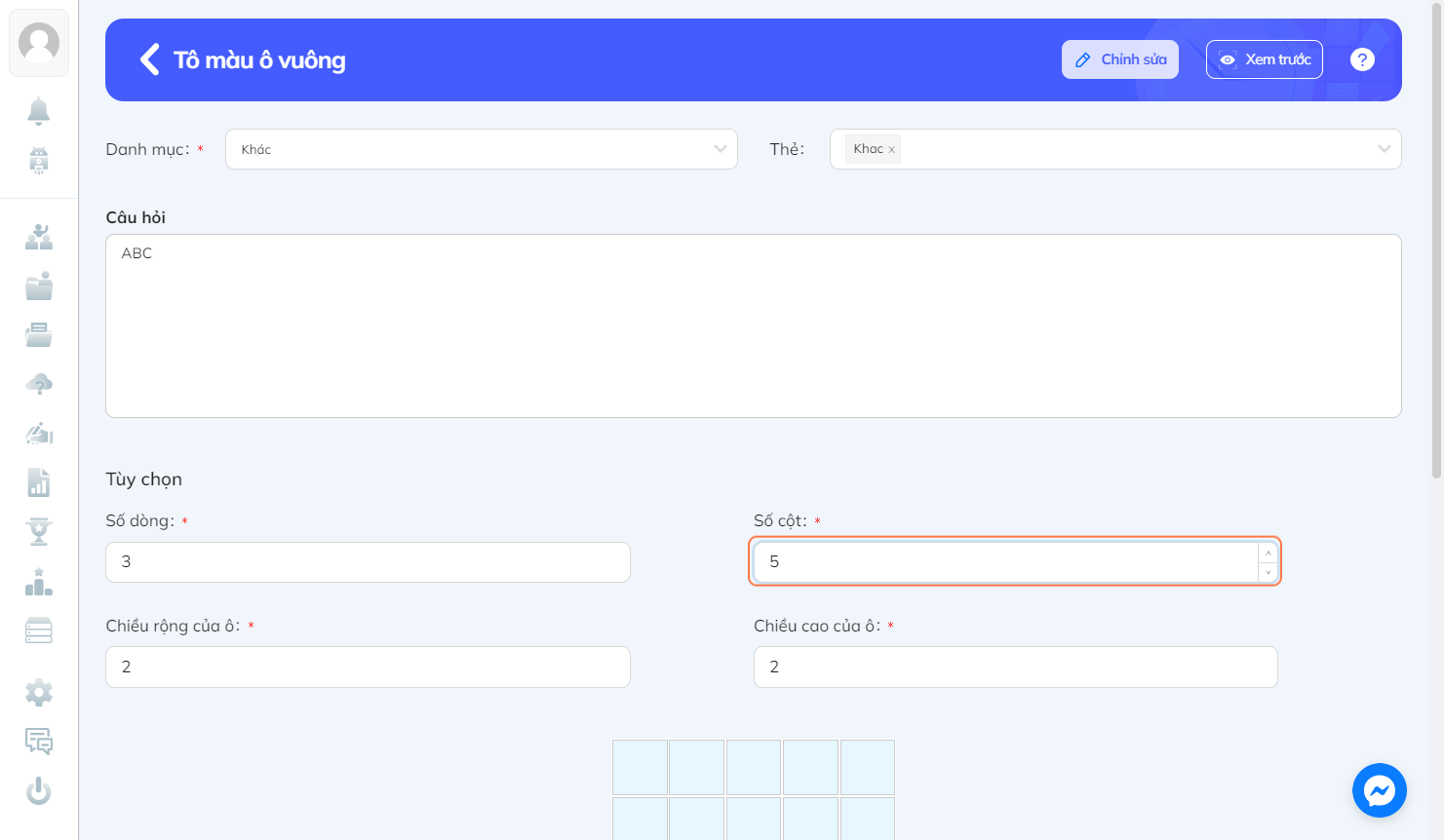The width and height of the screenshot is (1444, 840).
Task: Color the last square in the first grid row
Action: coord(868,767)
